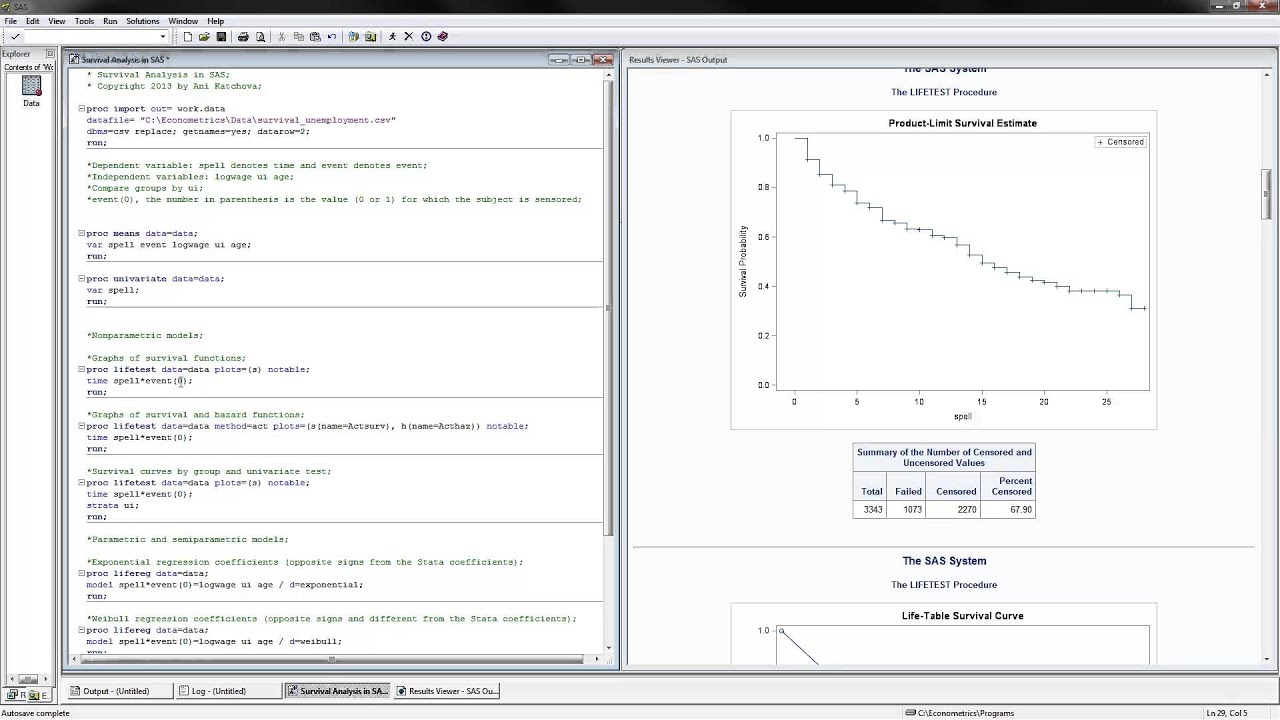Click the 'Censored' legend entry in survival plot
1280x720 pixels.
1120,142
